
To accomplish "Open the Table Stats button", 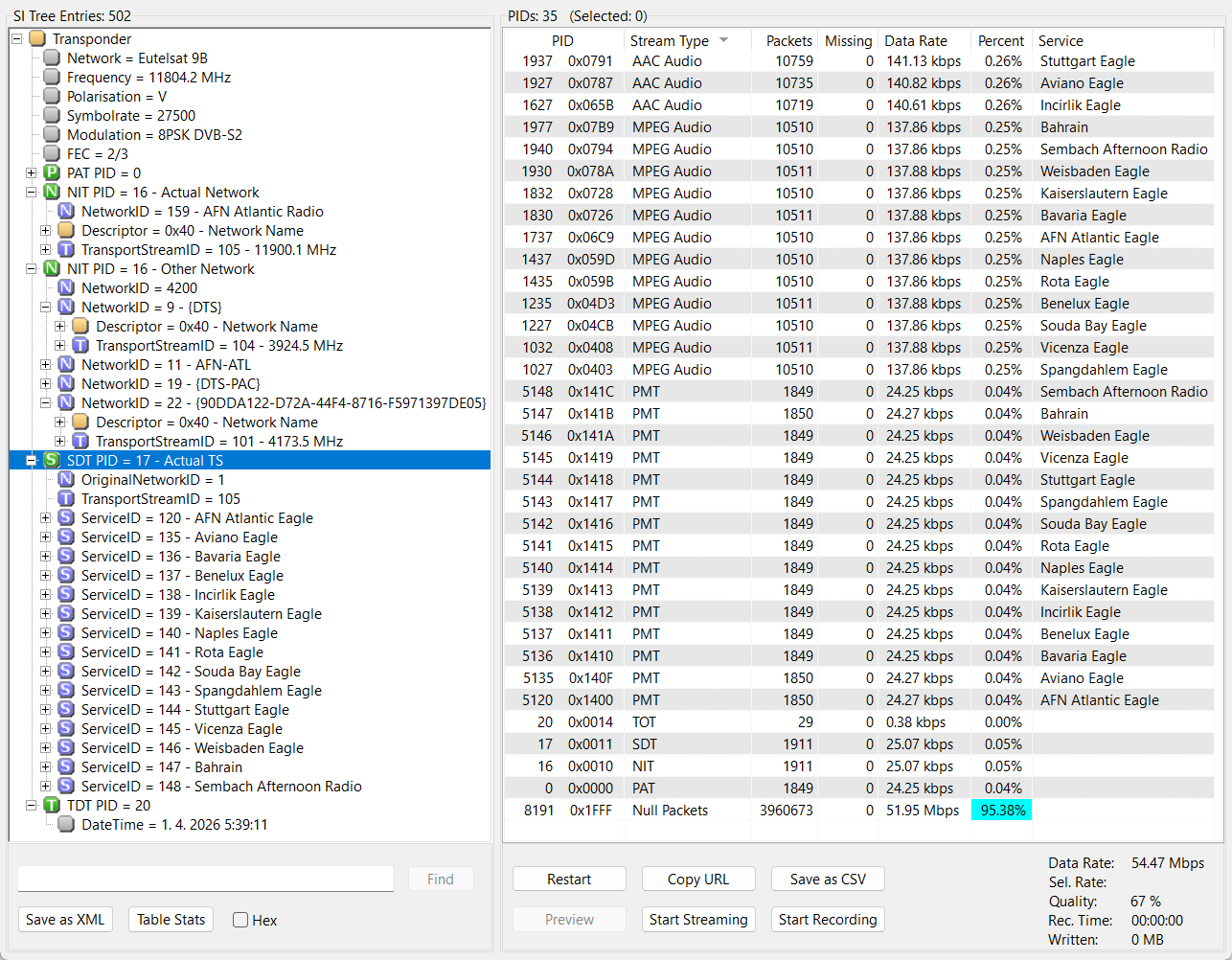I will [x=171, y=920].
